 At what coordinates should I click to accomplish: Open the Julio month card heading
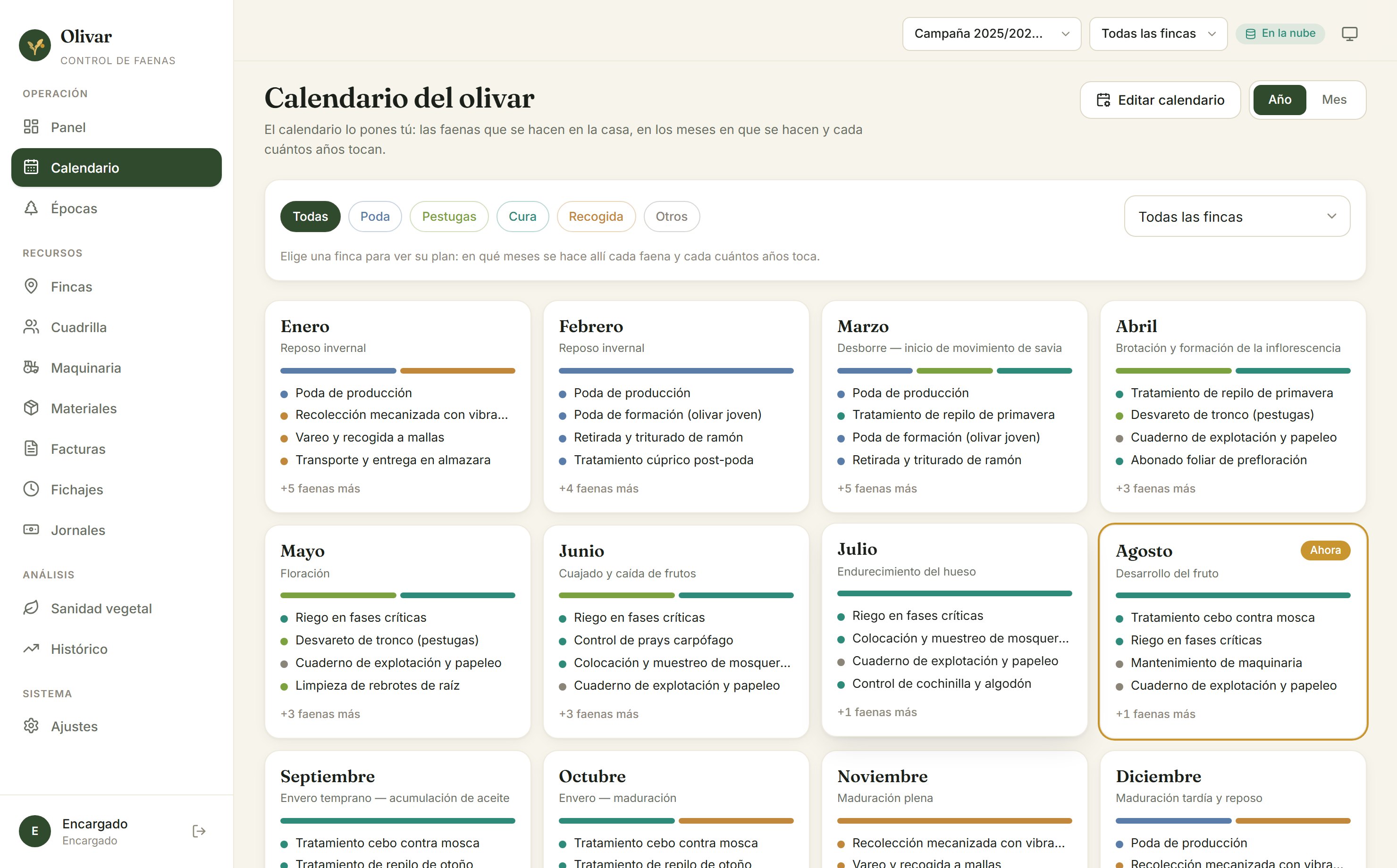click(x=857, y=550)
